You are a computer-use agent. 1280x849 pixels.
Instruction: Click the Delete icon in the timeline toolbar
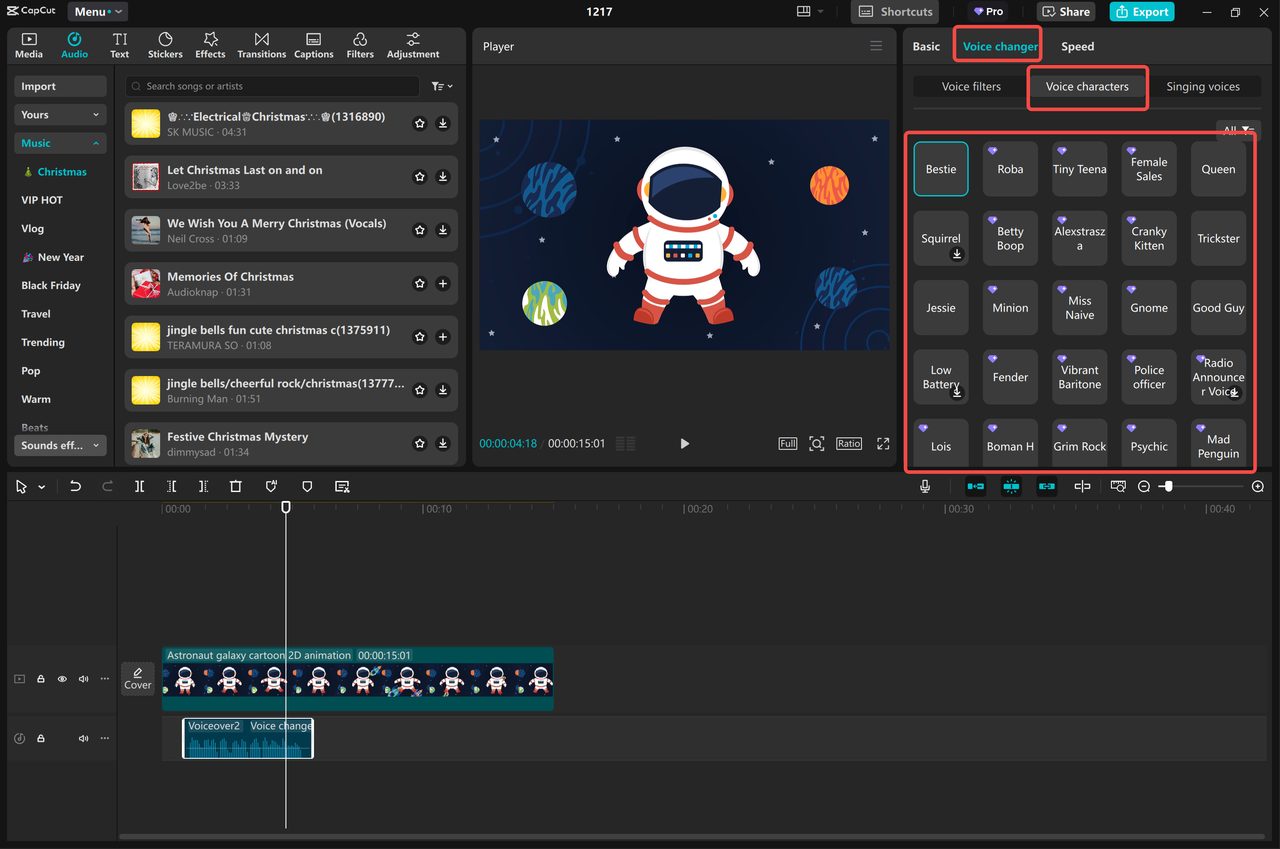click(235, 486)
